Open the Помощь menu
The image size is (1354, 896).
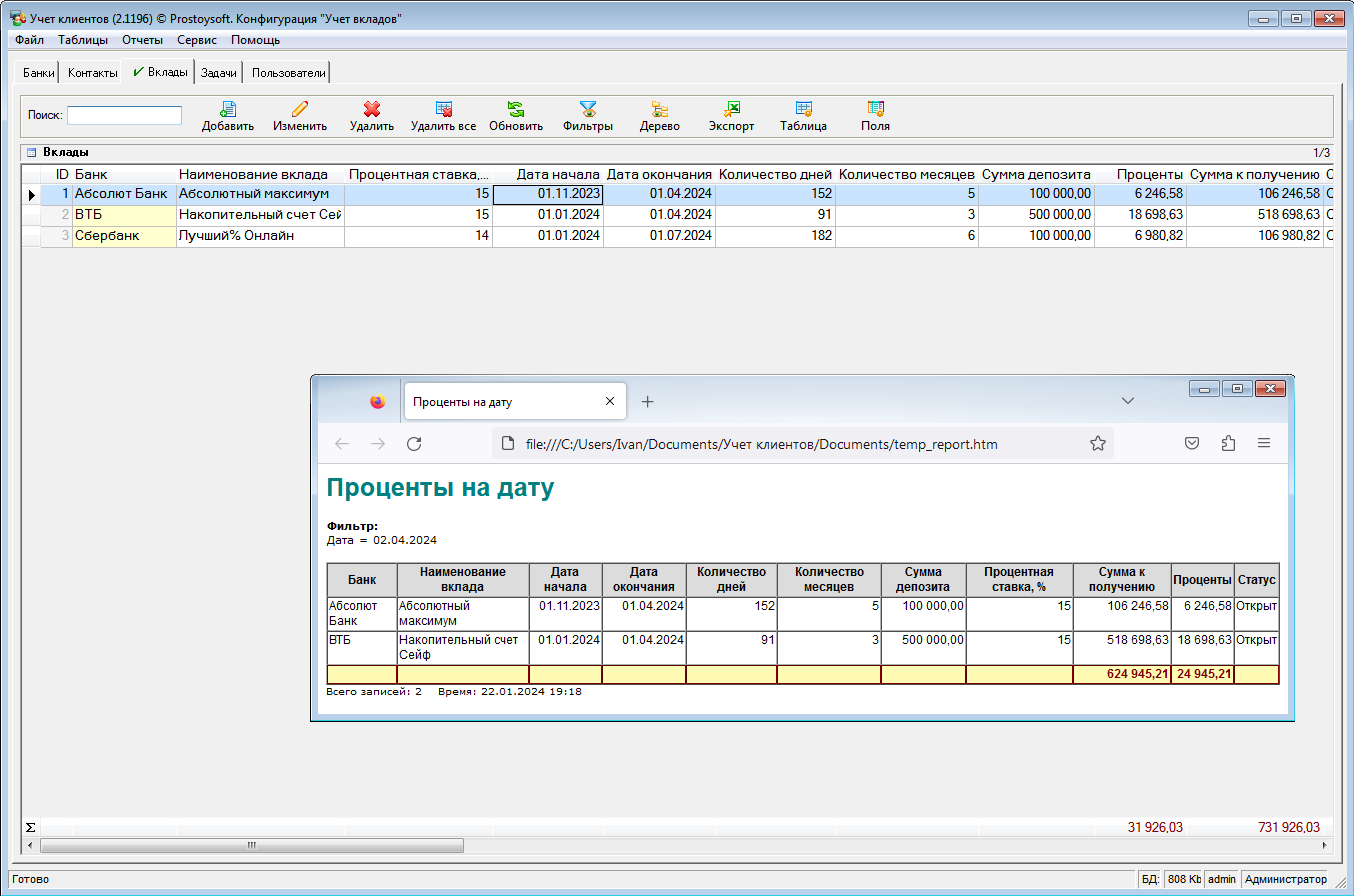[x=255, y=40]
